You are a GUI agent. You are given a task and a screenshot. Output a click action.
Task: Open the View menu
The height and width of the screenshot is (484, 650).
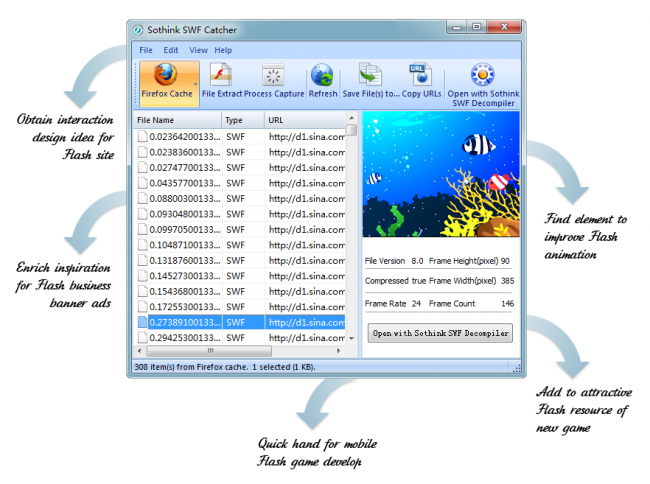point(198,50)
